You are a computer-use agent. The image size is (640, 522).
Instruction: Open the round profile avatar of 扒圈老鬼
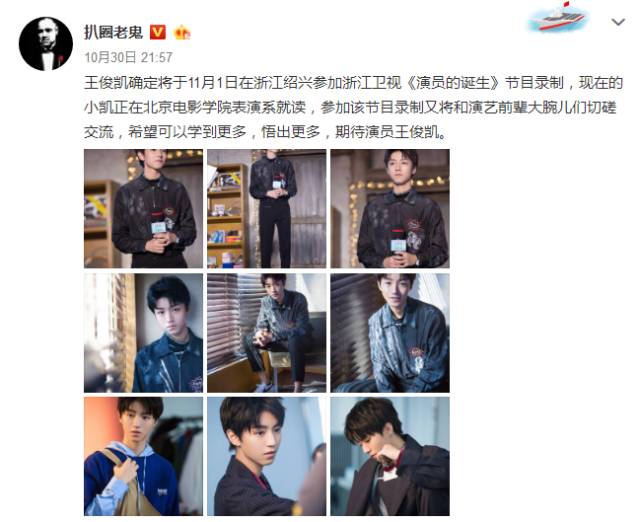point(46,44)
